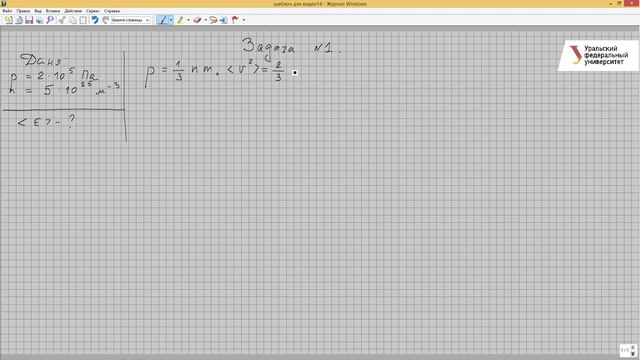Click the Flag tool icon
640x360 pixels.
[x=236, y=20]
